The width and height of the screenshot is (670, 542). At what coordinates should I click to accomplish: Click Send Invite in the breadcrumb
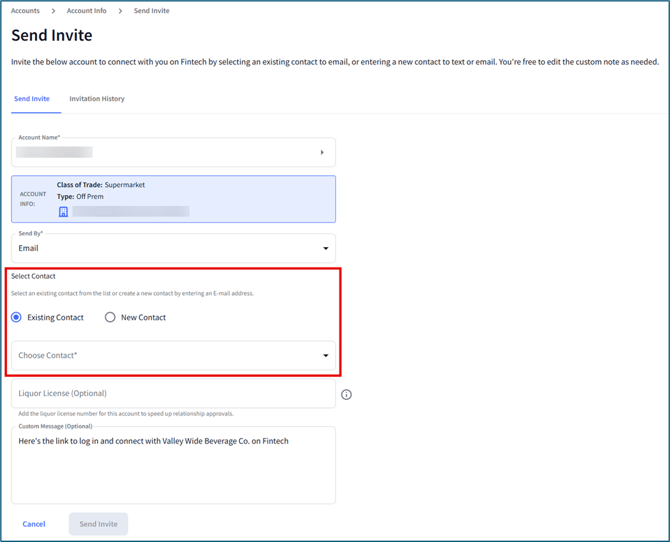pyautogui.click(x=151, y=11)
